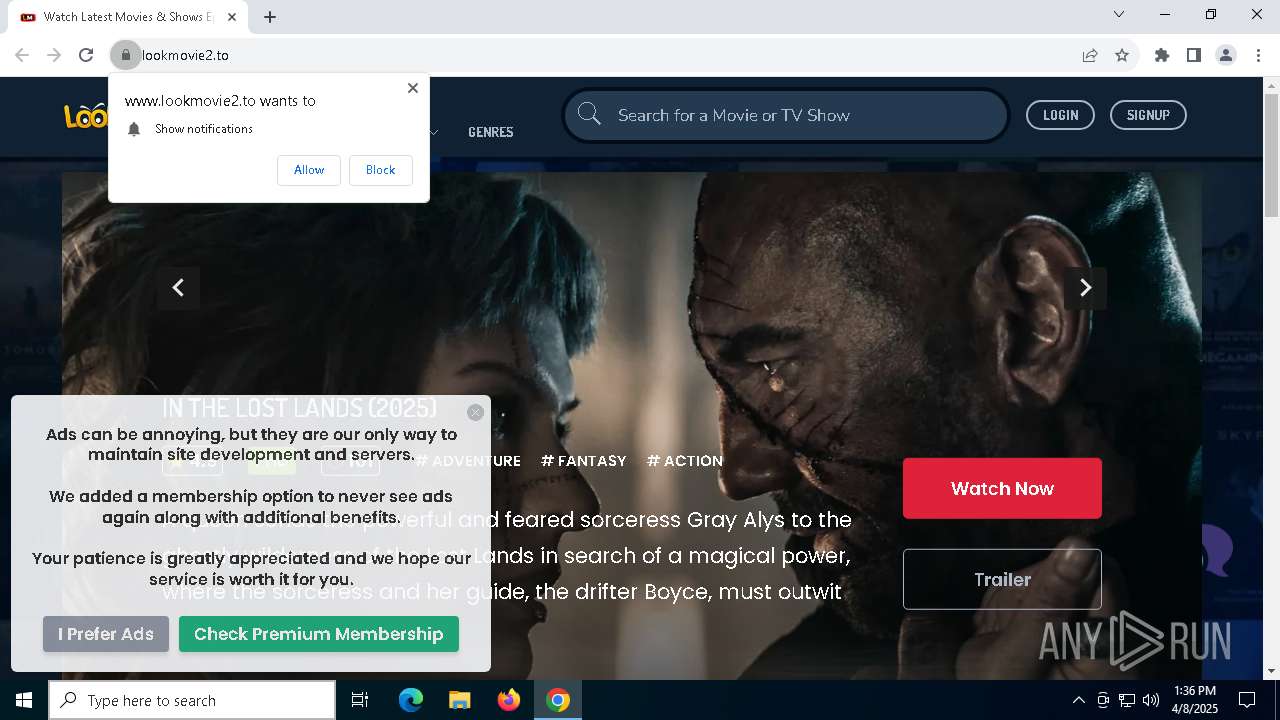Open In The Lost Lands title
1280x720 pixels.
(x=299, y=408)
